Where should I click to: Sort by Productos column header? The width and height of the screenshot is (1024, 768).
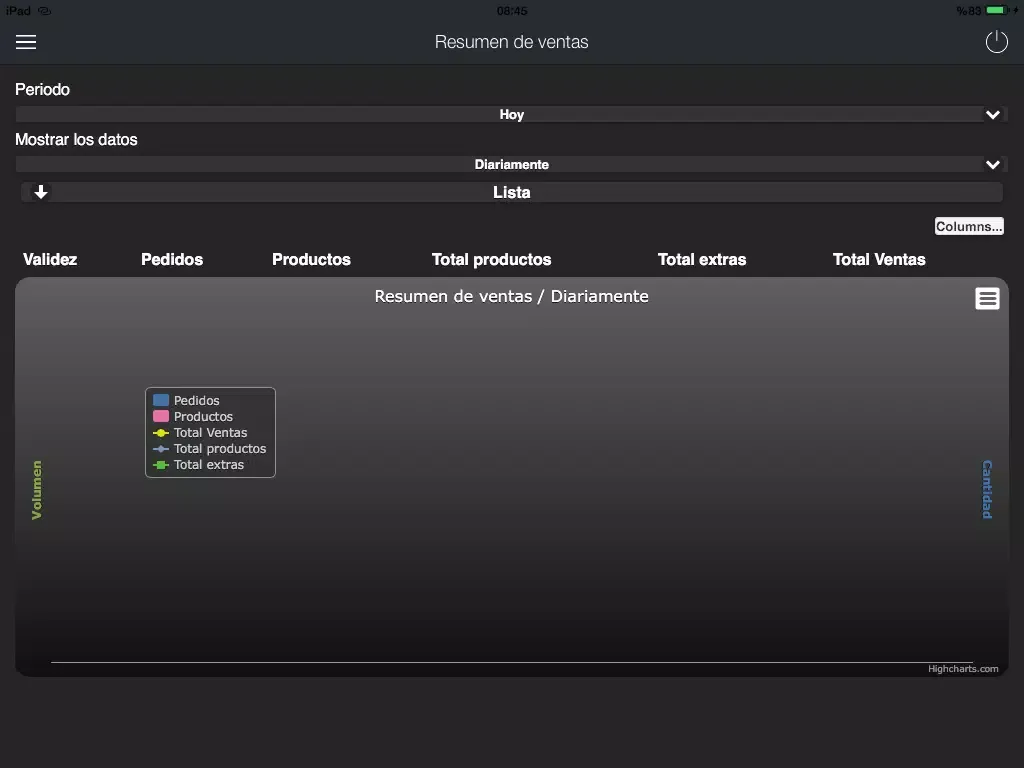click(x=311, y=259)
